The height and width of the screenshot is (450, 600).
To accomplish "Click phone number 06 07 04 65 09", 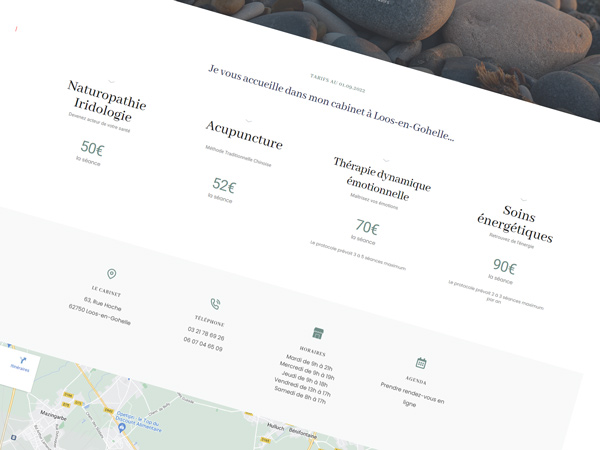I will 203,344.
